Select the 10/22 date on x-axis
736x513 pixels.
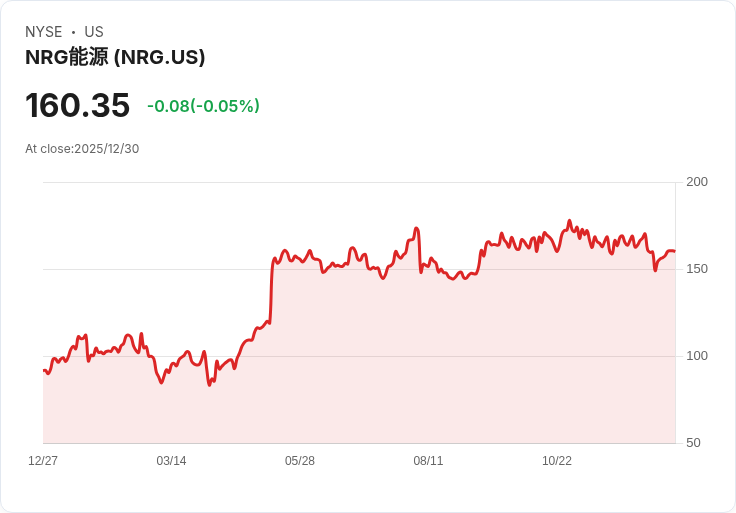pos(557,461)
